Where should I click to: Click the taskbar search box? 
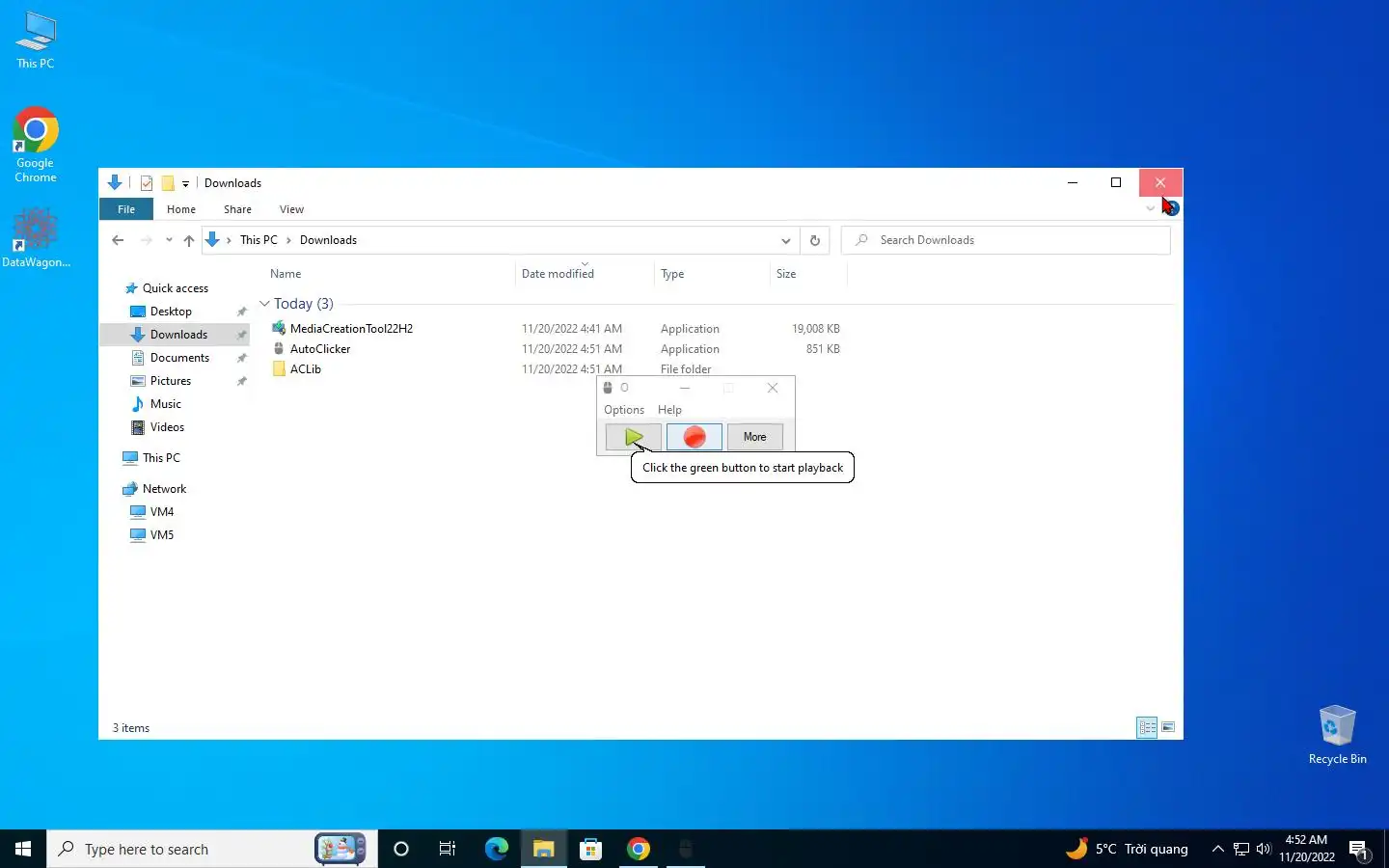212,849
